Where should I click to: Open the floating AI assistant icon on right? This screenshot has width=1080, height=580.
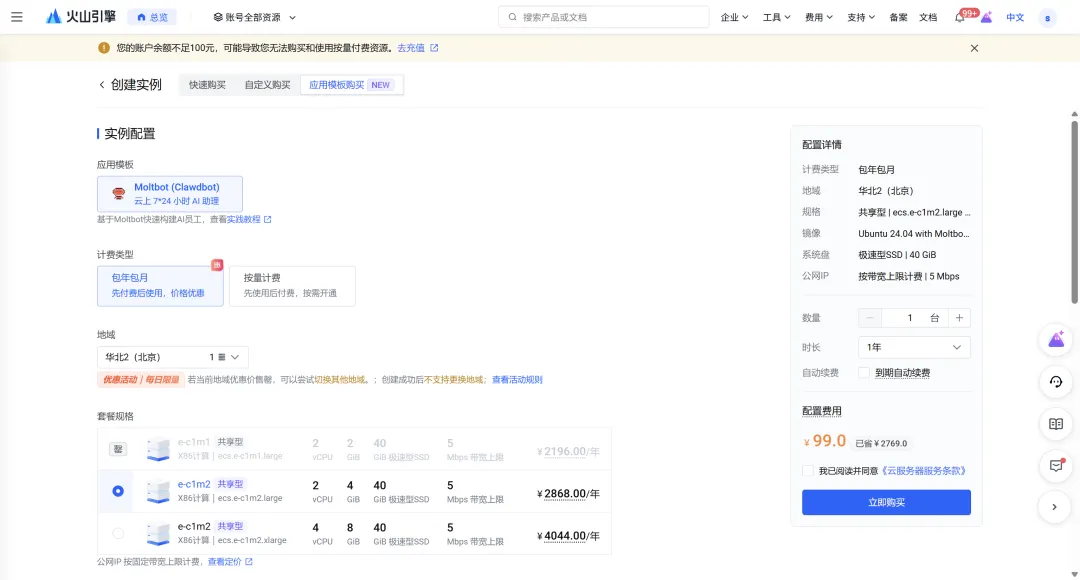1055,340
